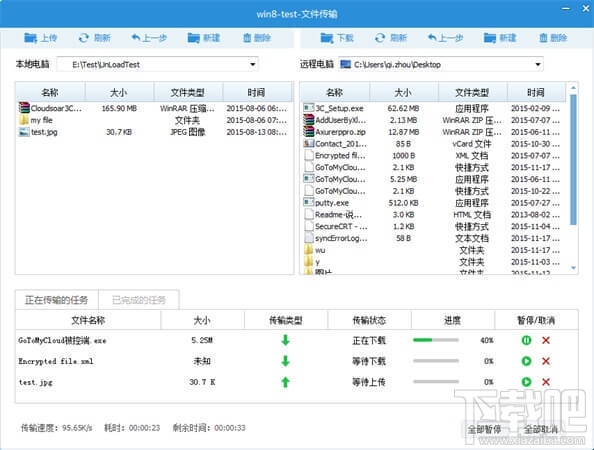Select Axurerppro.zip icon in remote list
Image resolution: width=594 pixels, height=450 pixels.
(x=309, y=132)
